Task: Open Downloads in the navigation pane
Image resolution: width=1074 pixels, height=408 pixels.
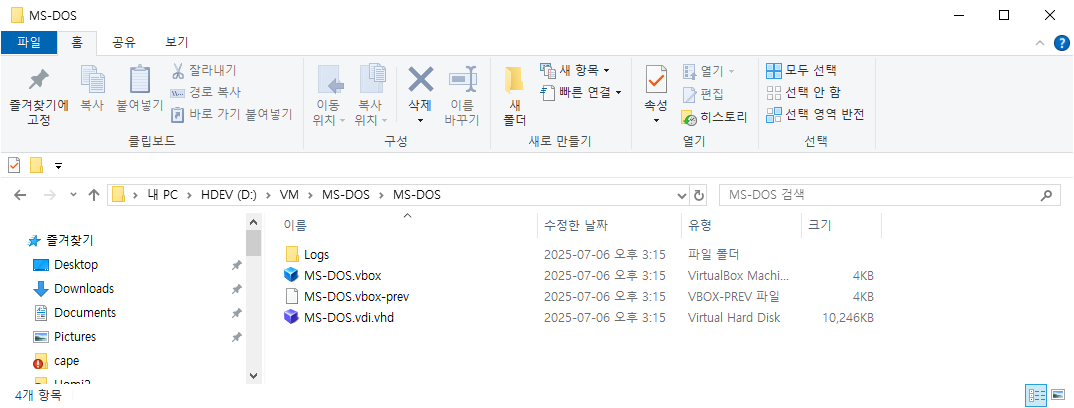Action: 84,288
